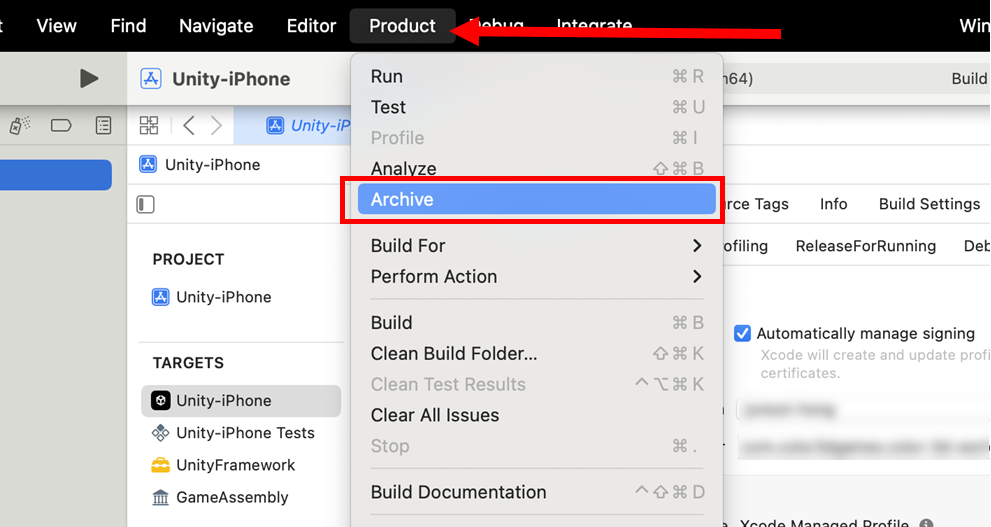Click the UnityFramework toolbox icon

pyautogui.click(x=161, y=465)
